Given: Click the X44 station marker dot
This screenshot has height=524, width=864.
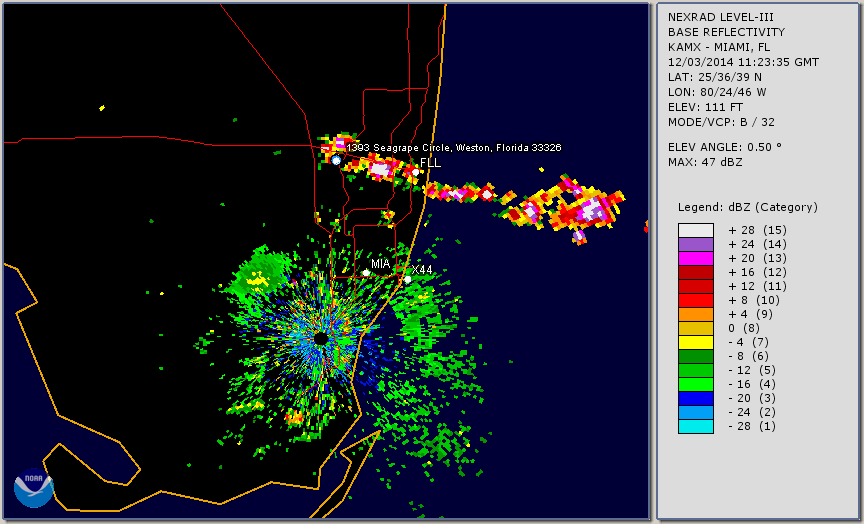Looking at the screenshot, I should pyautogui.click(x=407, y=279).
